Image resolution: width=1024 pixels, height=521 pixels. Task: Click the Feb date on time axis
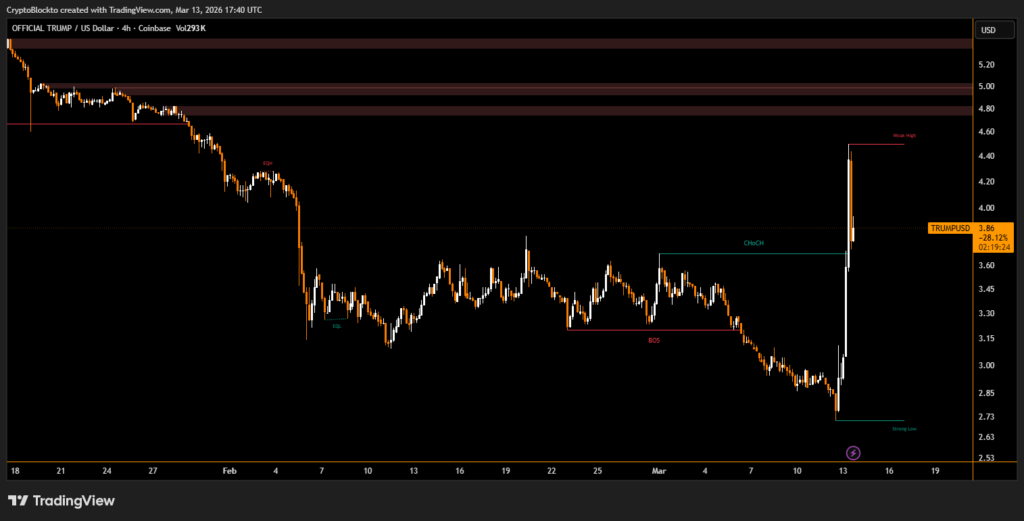(229, 469)
